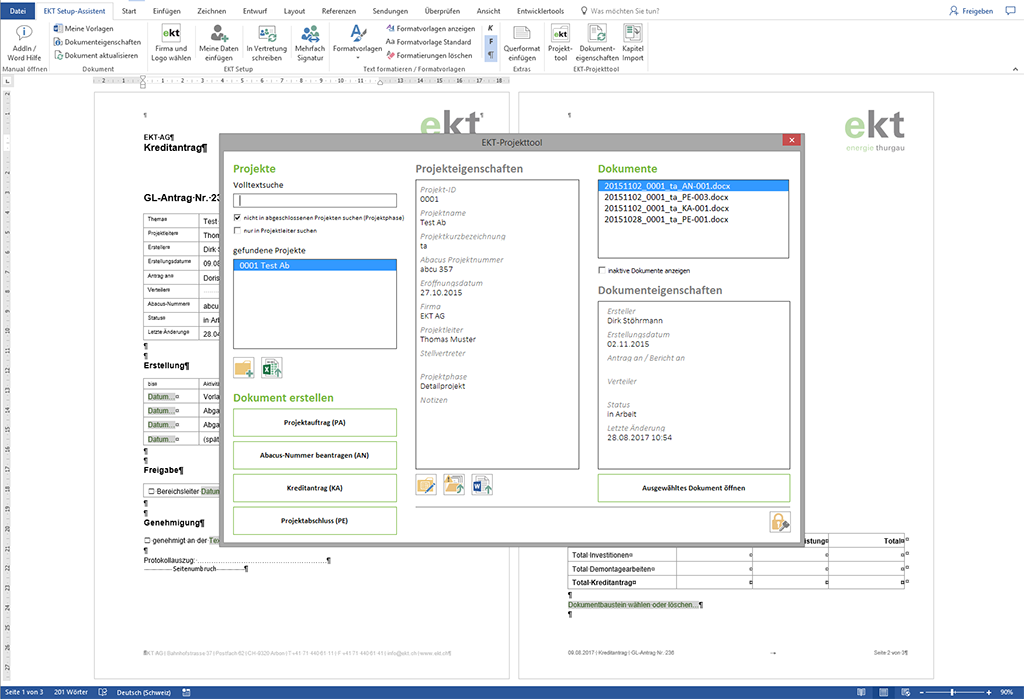Click the word count '201 Wörter'

71,692
